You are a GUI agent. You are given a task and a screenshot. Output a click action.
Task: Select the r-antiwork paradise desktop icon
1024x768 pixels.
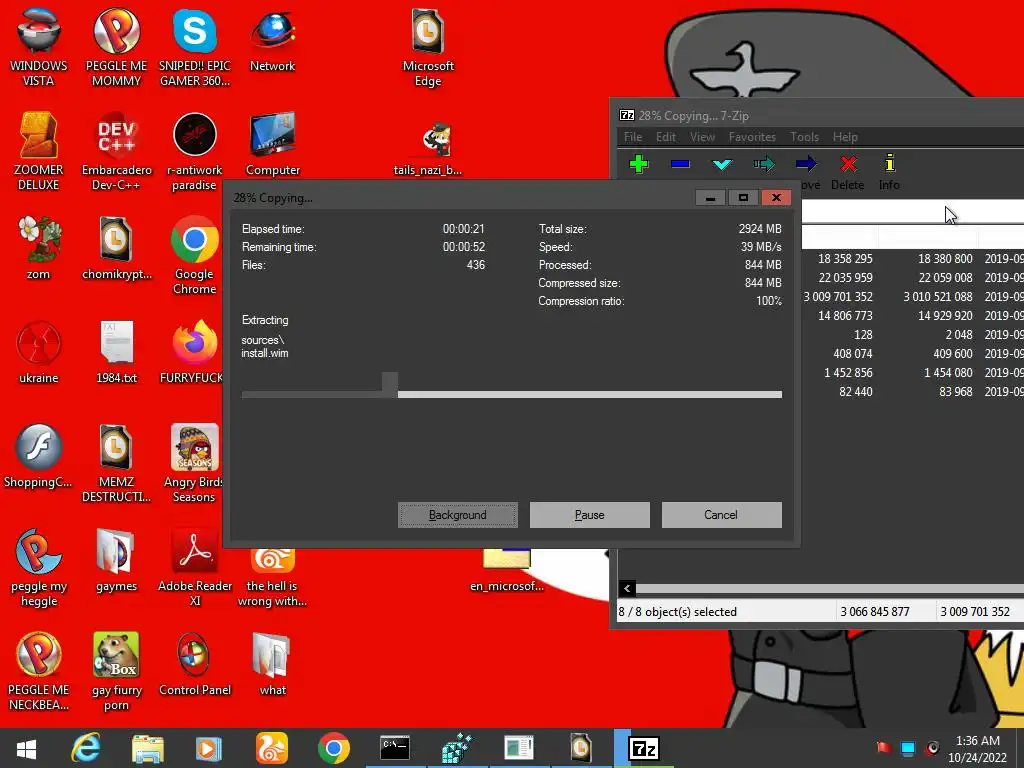[x=195, y=152]
